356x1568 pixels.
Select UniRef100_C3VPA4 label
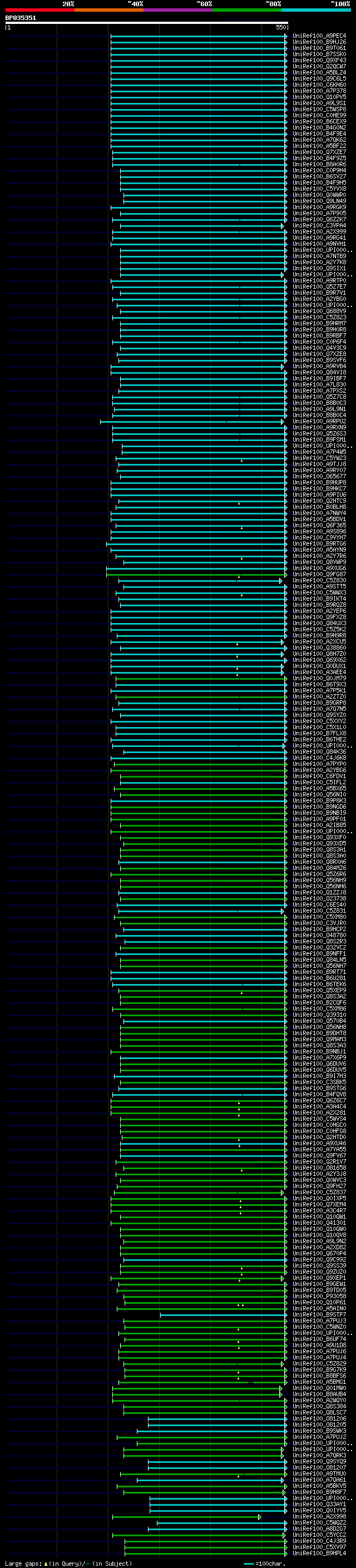tap(319, 225)
